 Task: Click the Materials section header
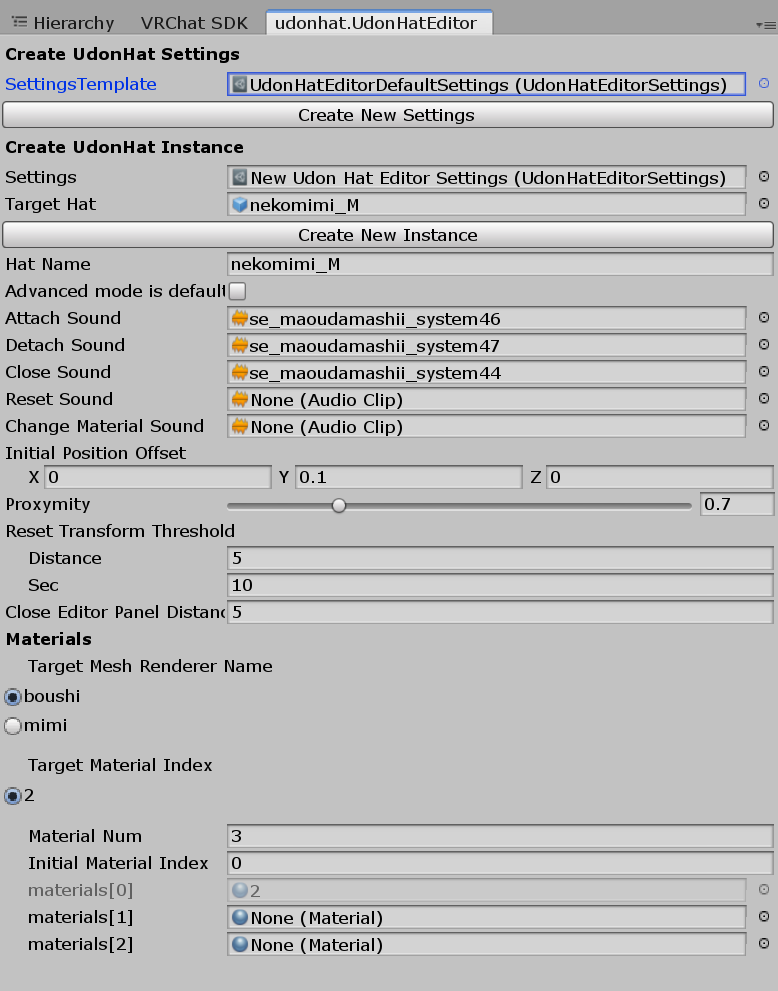[49, 639]
